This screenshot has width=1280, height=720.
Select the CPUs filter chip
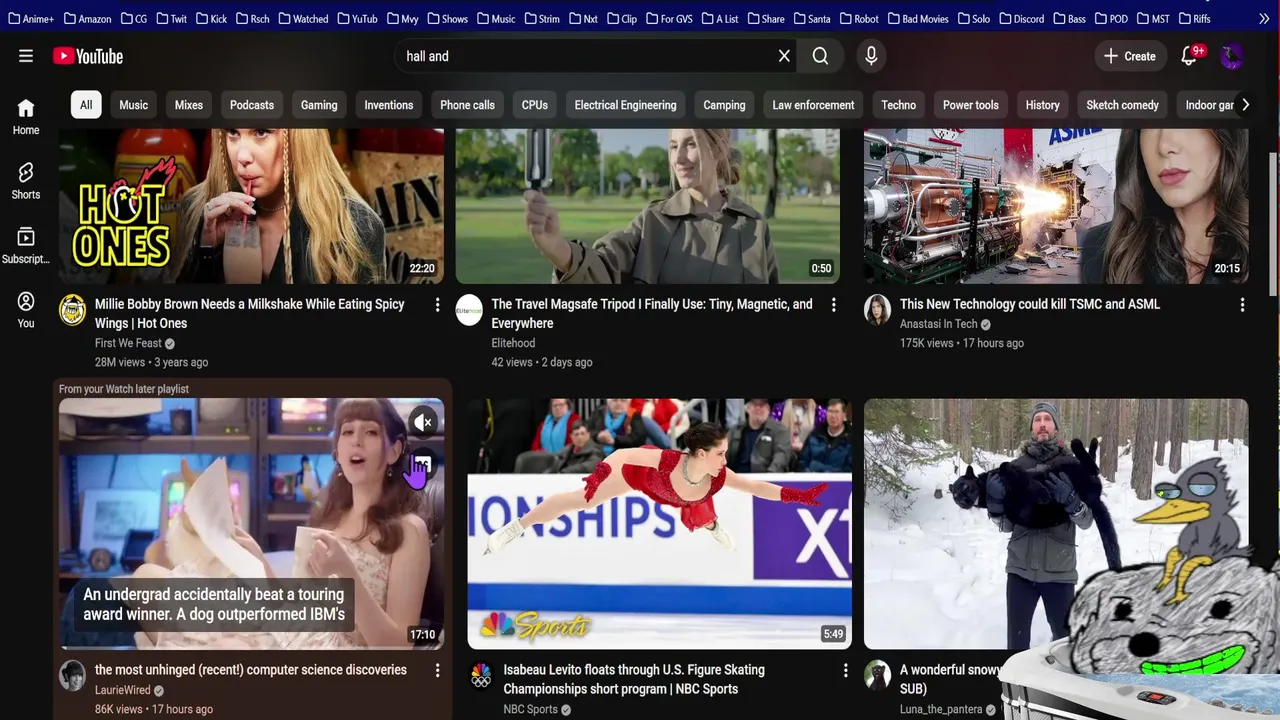[535, 105]
